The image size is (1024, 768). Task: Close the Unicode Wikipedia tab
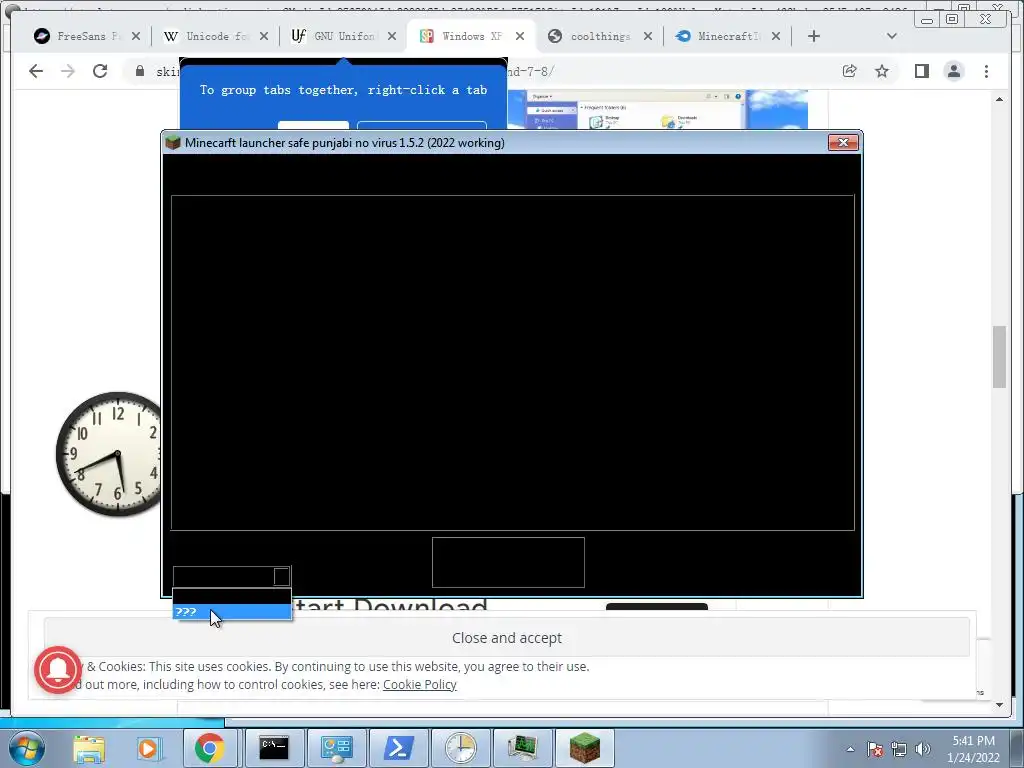coord(264,36)
